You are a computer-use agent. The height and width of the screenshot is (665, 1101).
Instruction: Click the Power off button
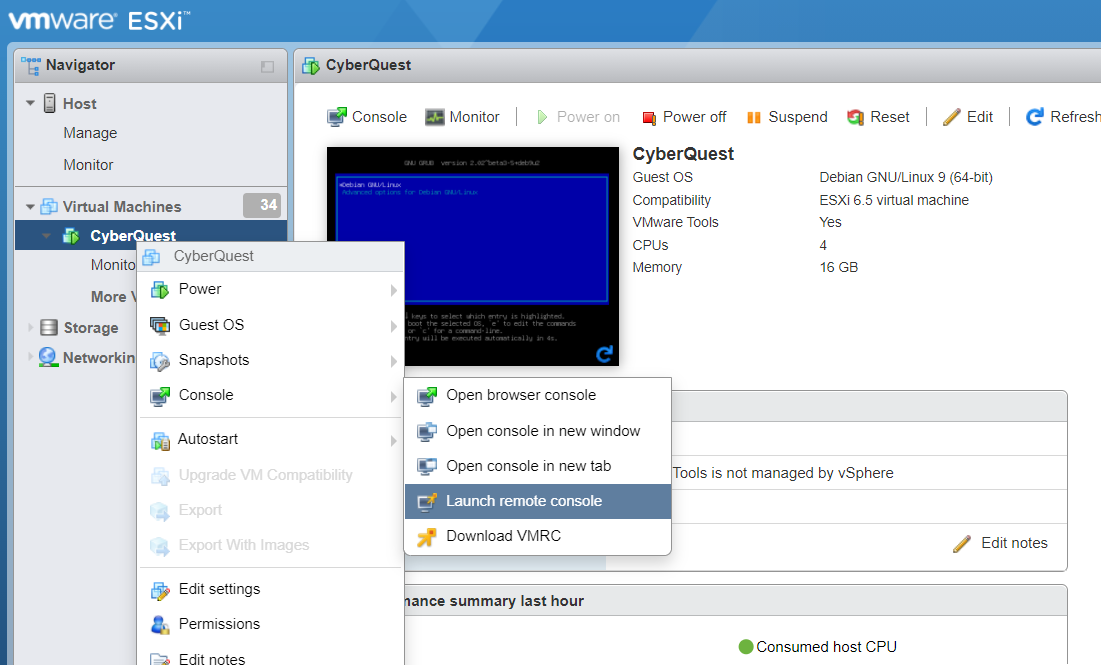click(685, 117)
